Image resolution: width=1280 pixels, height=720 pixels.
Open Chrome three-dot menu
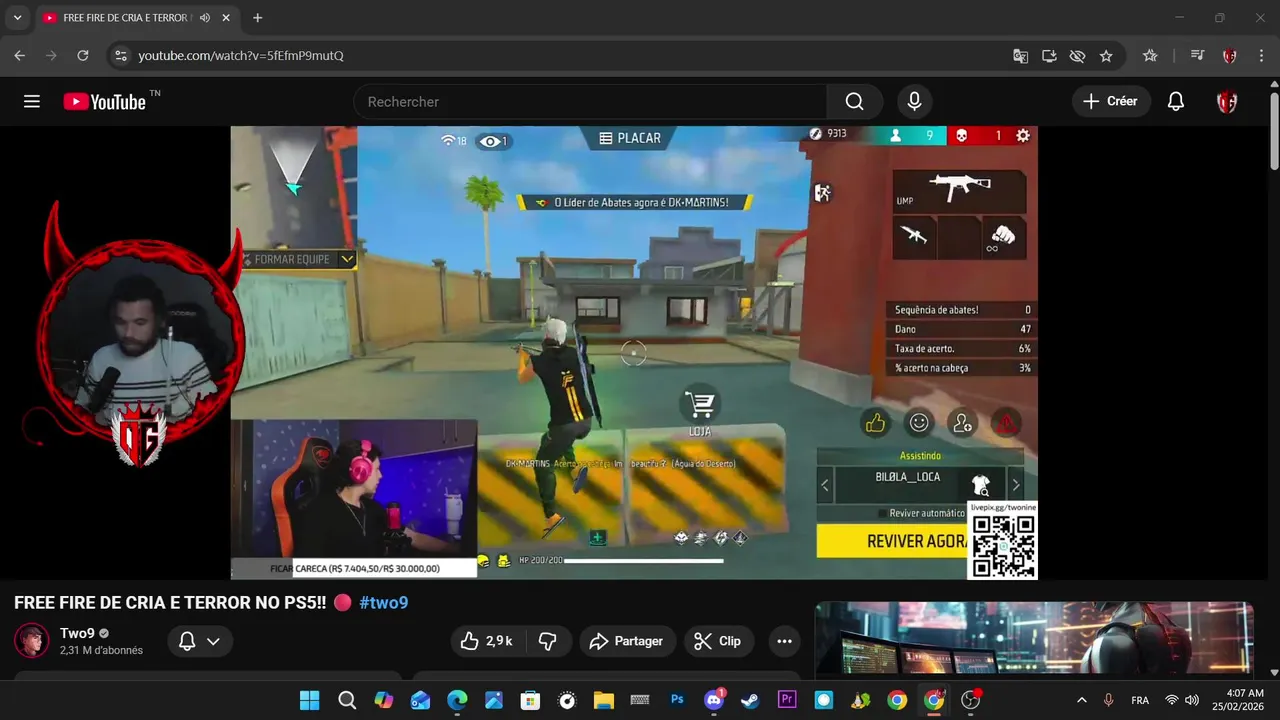tap(1260, 56)
